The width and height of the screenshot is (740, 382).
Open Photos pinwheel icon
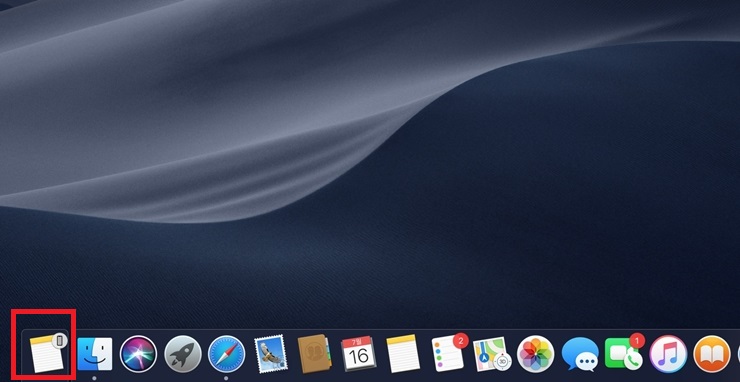[x=535, y=354]
